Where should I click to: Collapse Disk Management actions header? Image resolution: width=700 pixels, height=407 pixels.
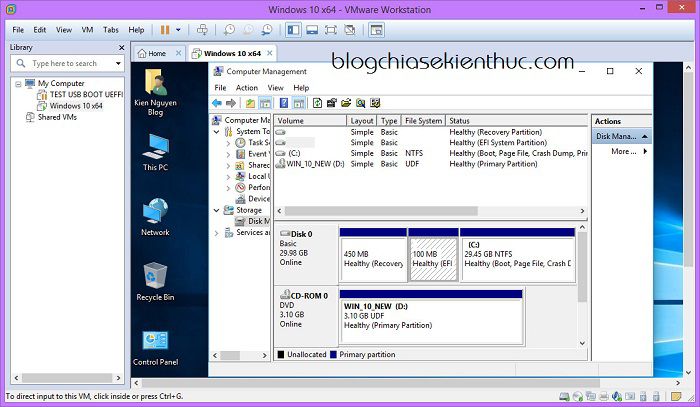tap(645, 136)
